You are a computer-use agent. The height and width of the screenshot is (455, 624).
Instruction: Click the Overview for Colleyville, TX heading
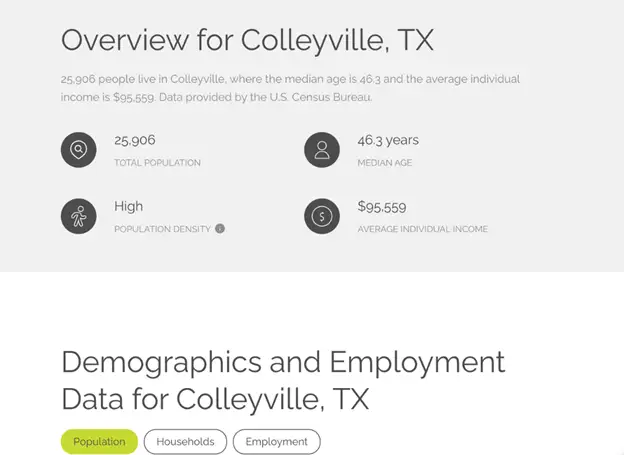coord(247,40)
